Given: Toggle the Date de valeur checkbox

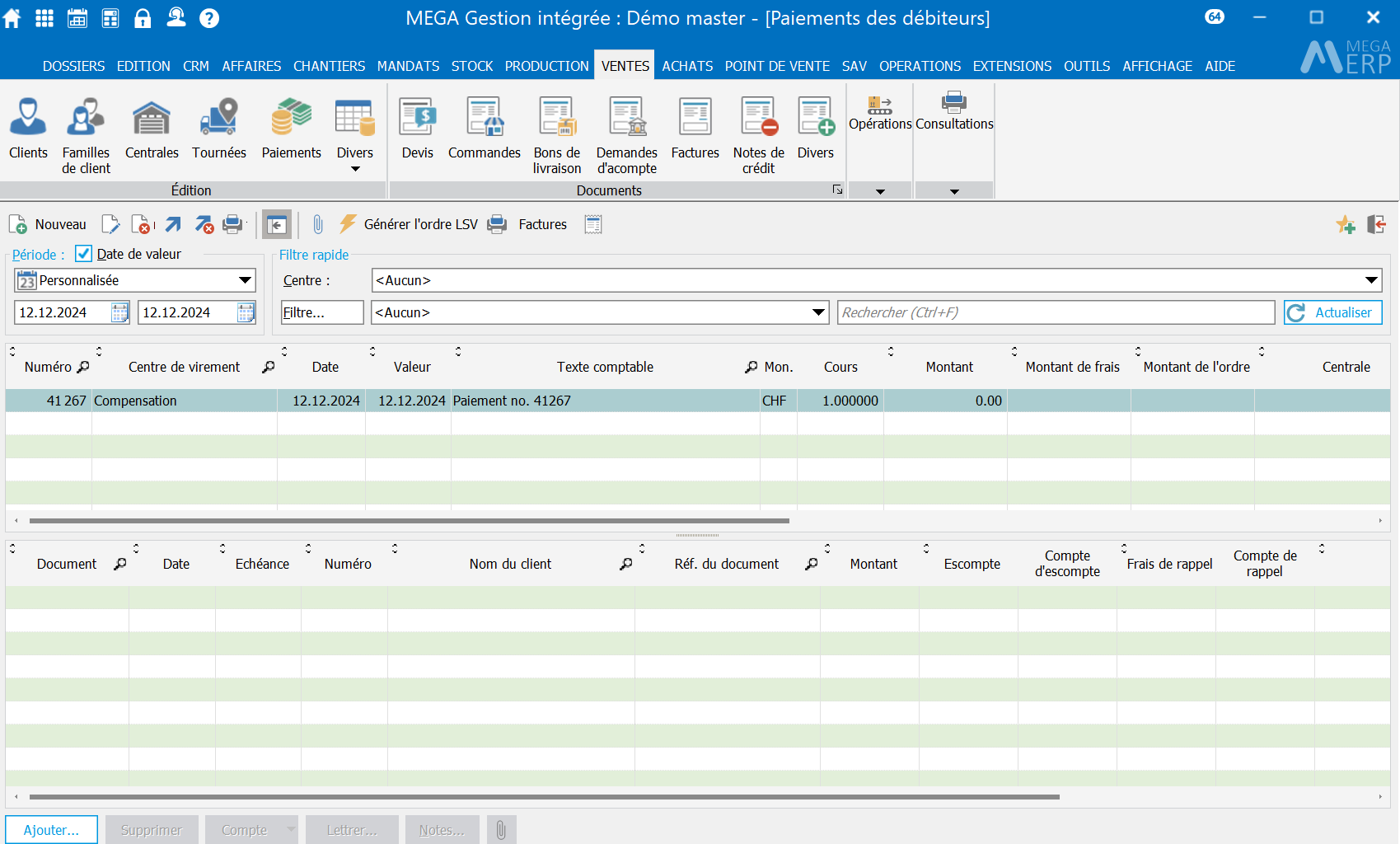Looking at the screenshot, I should 83,254.
